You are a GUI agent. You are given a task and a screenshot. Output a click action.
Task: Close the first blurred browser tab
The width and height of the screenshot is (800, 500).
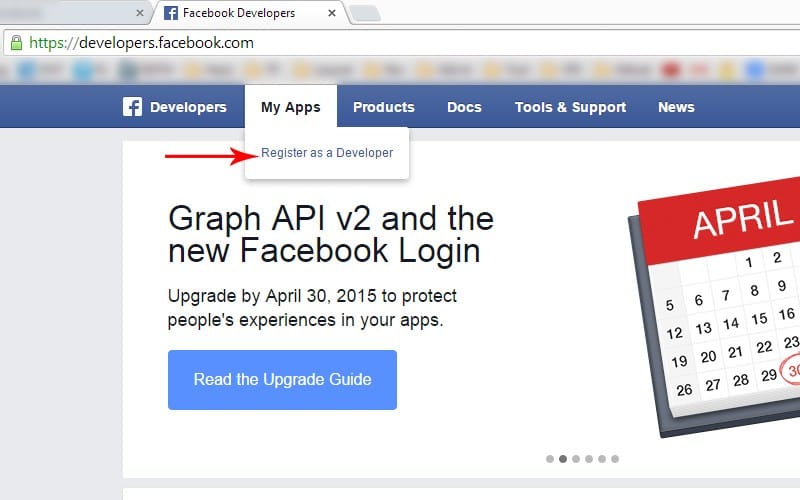coord(140,13)
